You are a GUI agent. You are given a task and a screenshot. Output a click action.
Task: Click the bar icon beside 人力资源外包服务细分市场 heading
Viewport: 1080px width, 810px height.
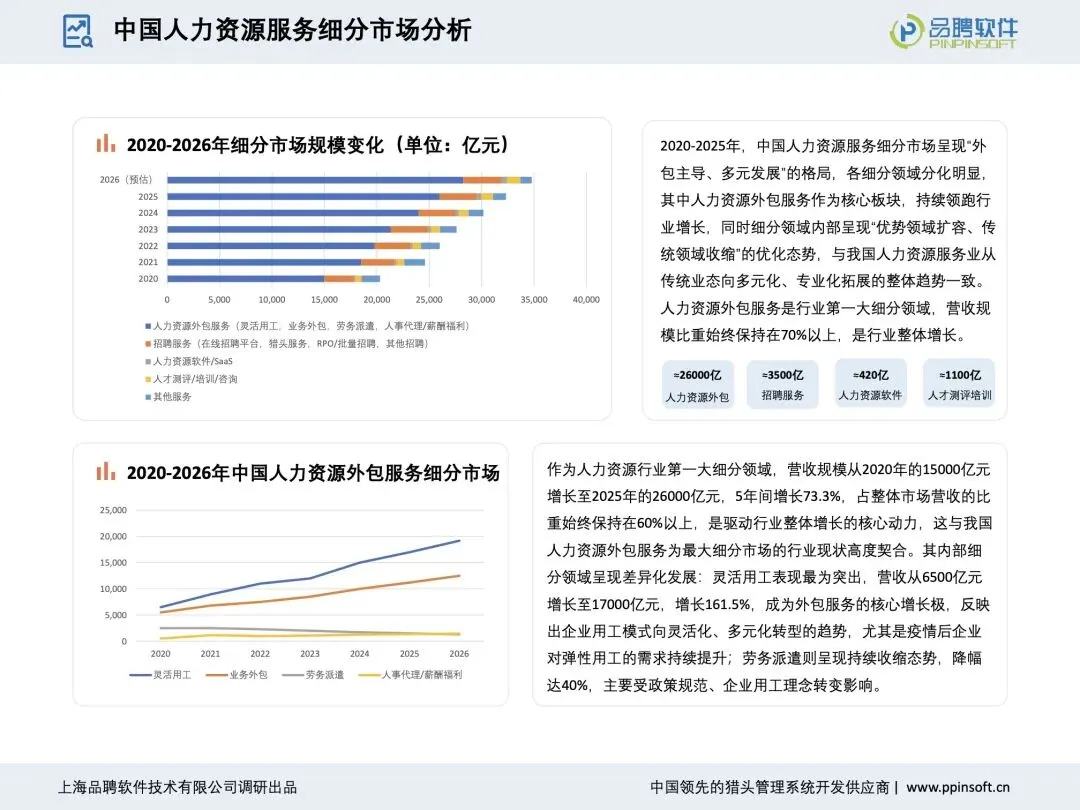(x=106, y=471)
